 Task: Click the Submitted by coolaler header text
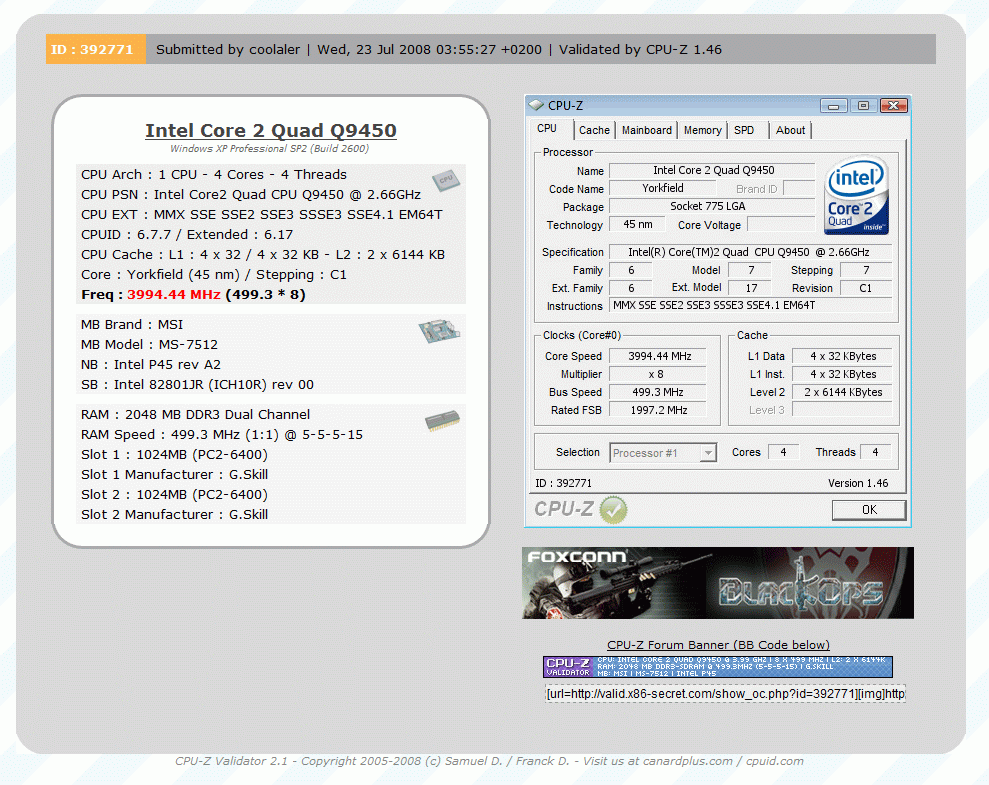[x=228, y=49]
